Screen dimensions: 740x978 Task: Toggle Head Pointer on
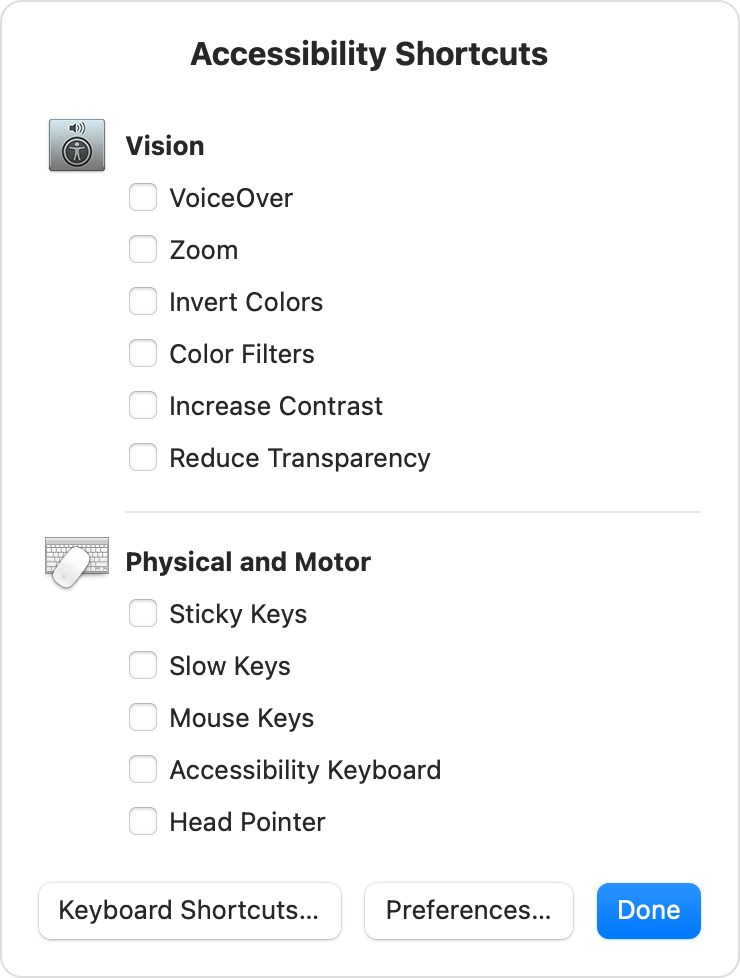click(x=143, y=821)
